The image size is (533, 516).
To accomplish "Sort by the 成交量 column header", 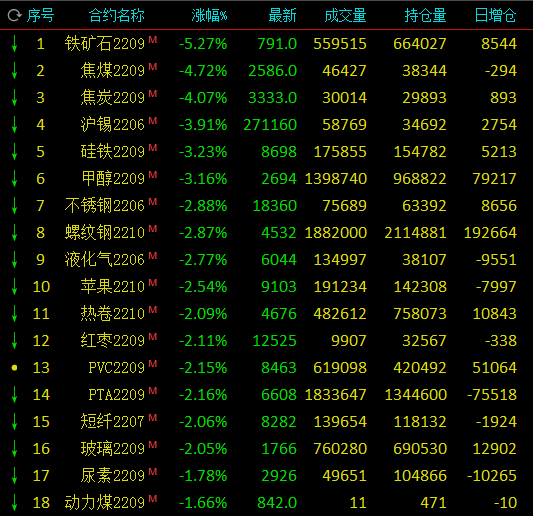I will (x=345, y=16).
